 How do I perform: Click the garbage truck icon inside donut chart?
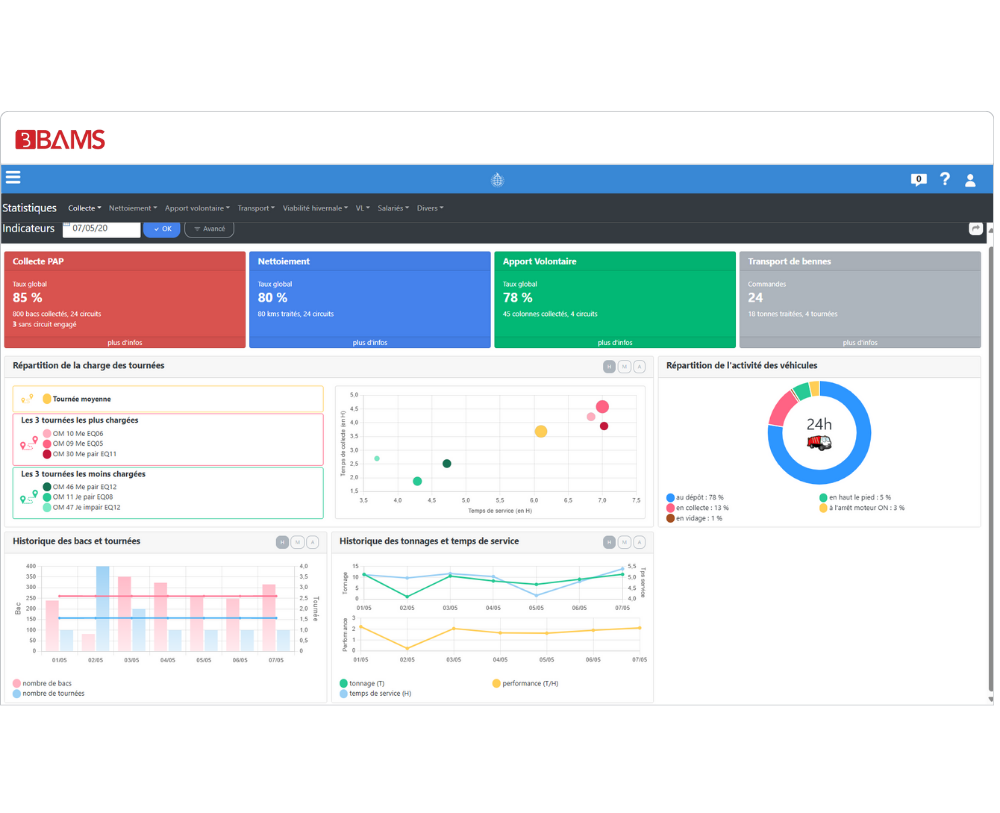pyautogui.click(x=819, y=442)
